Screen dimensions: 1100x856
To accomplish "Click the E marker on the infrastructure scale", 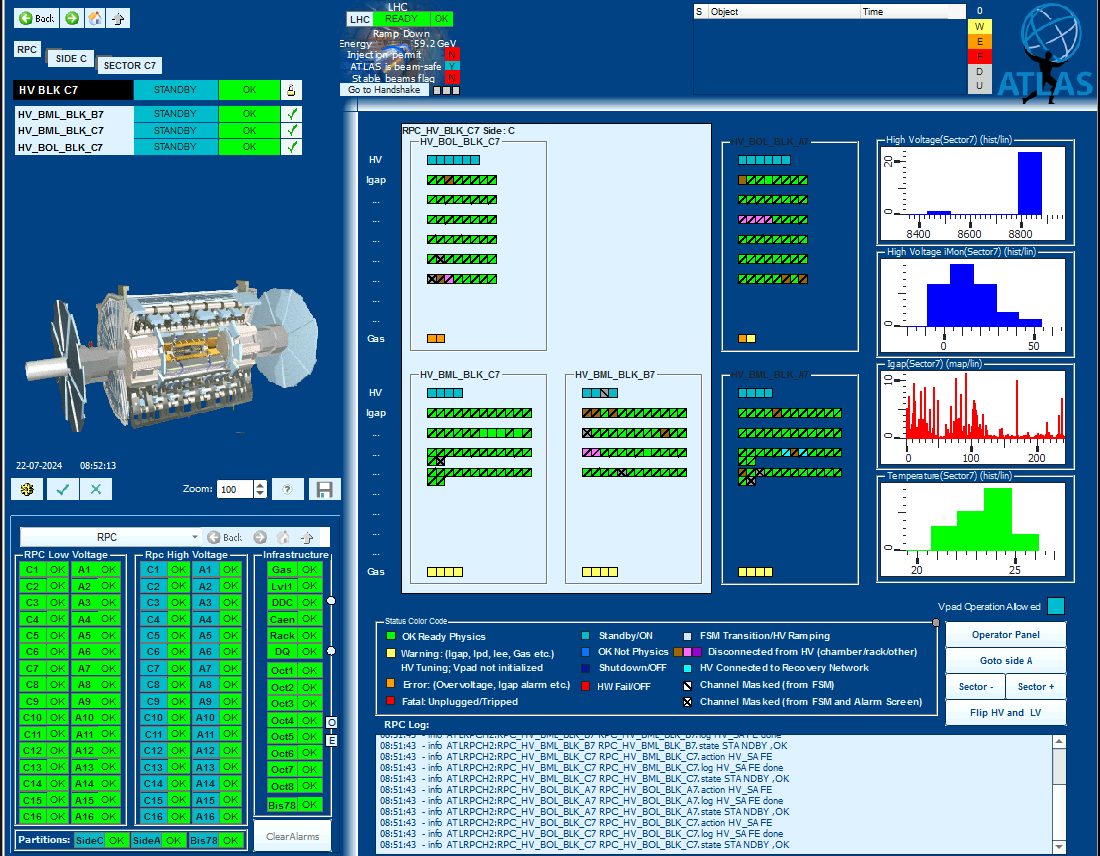I will (331, 740).
